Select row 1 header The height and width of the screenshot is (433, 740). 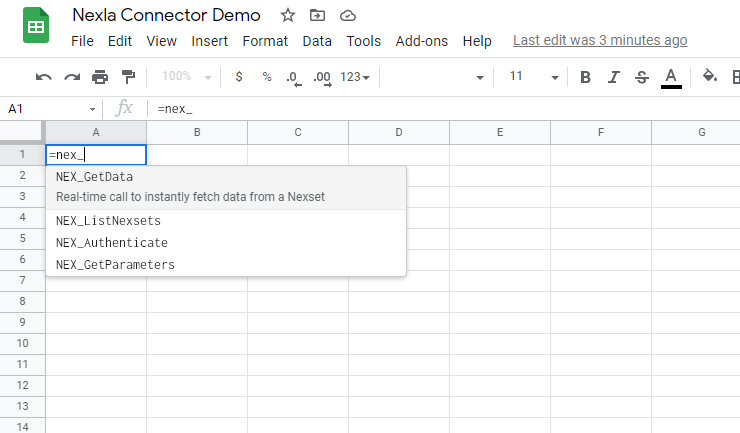22,154
